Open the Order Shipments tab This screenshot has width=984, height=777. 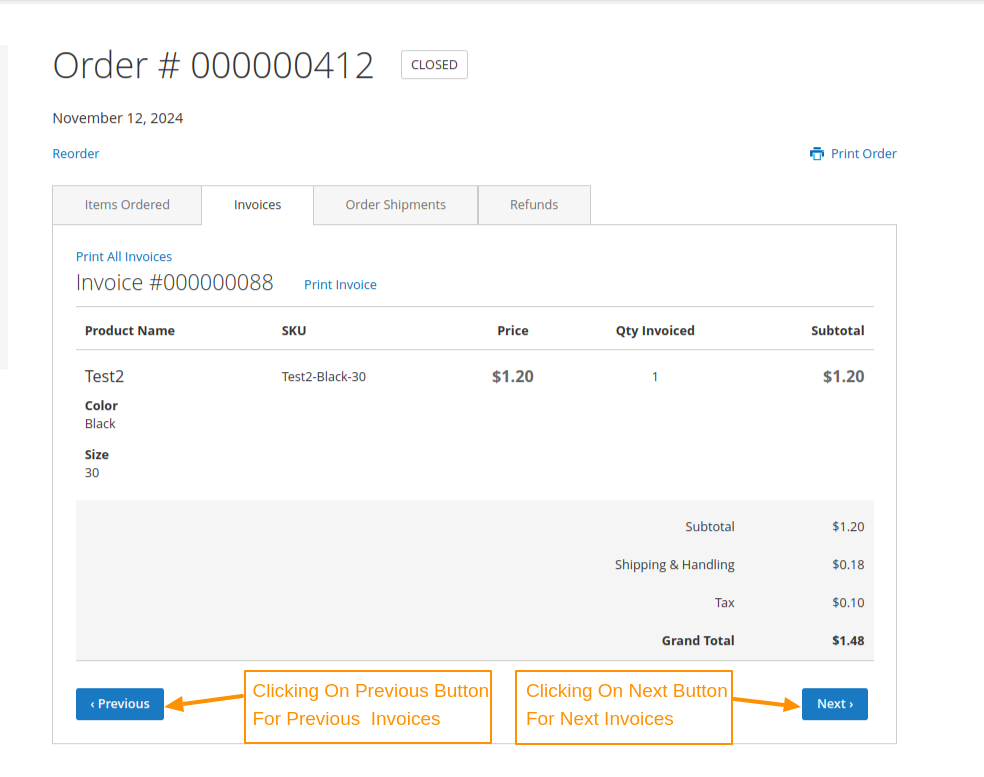coord(395,205)
